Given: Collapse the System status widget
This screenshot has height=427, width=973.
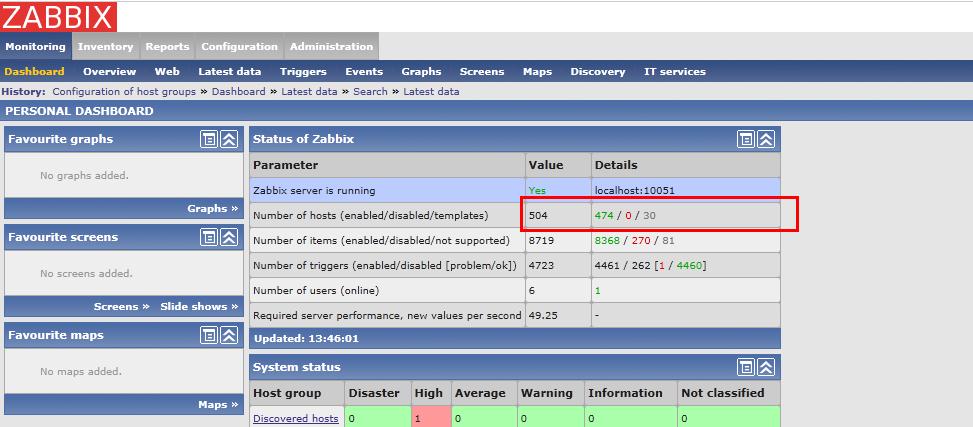Looking at the screenshot, I should point(766,367).
